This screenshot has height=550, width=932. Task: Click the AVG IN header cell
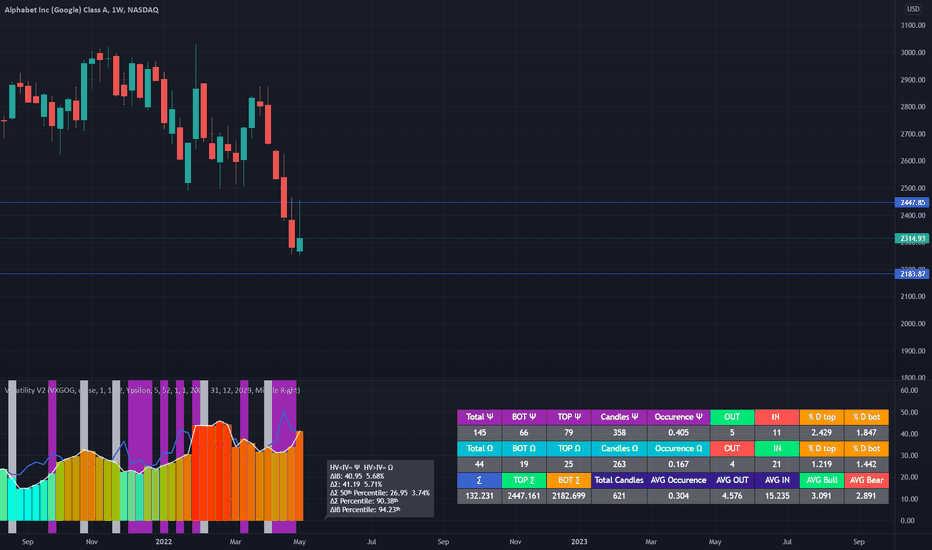[777, 480]
